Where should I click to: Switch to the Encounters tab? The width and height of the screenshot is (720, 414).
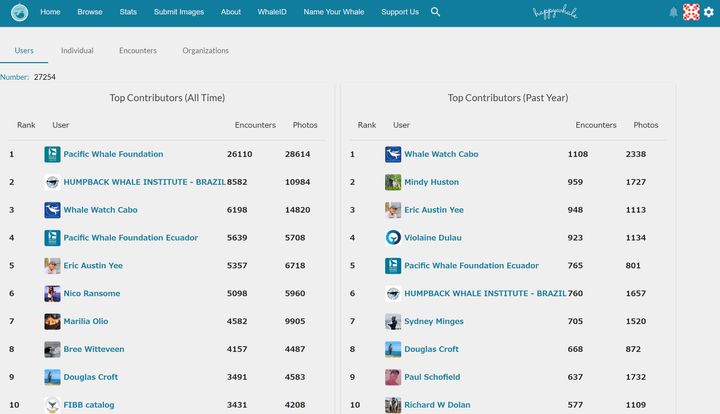tap(138, 50)
